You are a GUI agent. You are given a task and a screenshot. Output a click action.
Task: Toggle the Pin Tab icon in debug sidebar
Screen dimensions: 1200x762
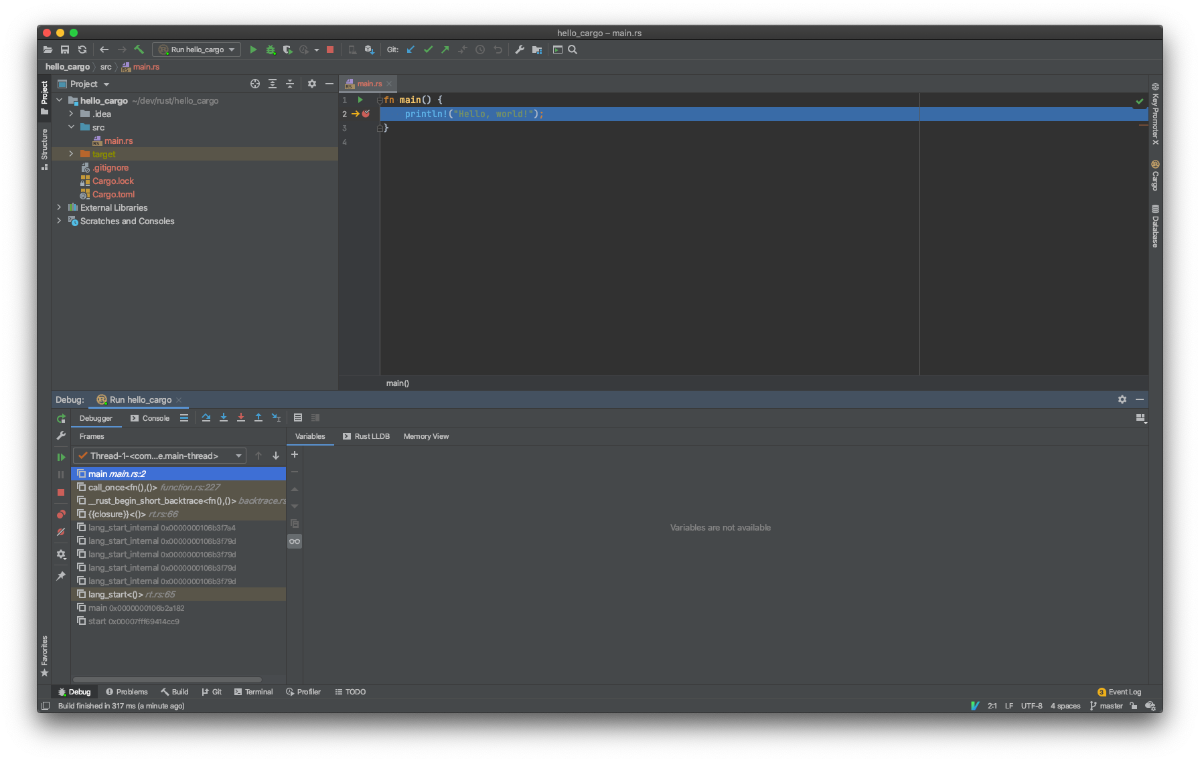pos(61,576)
